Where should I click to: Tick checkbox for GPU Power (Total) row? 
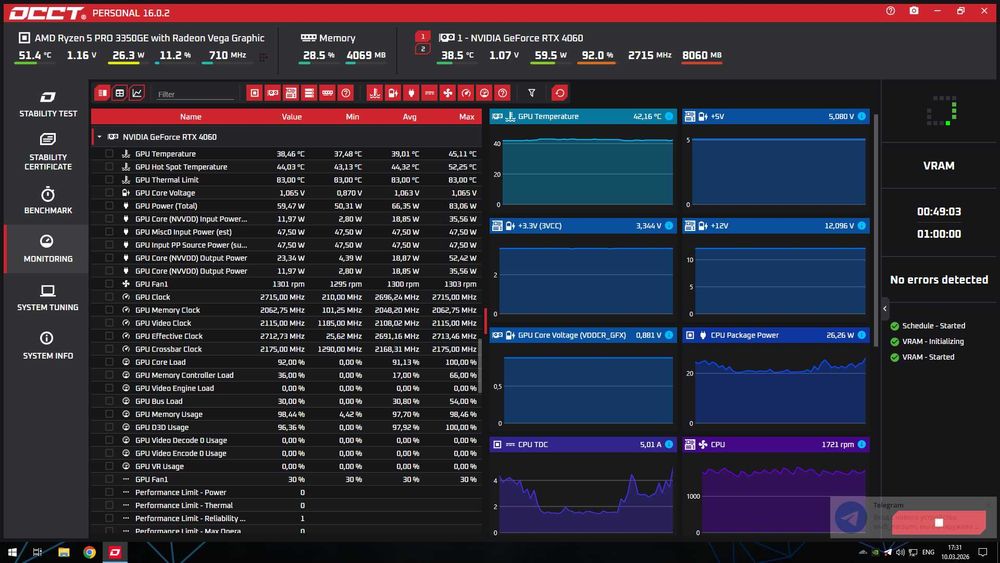point(109,206)
